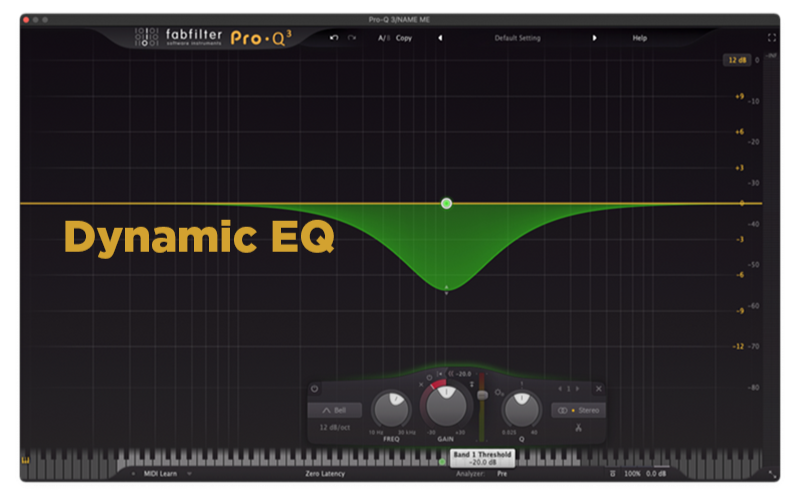This screenshot has width=800, height=495.
Task: Toggle full screen mode icon
Action: point(771,38)
